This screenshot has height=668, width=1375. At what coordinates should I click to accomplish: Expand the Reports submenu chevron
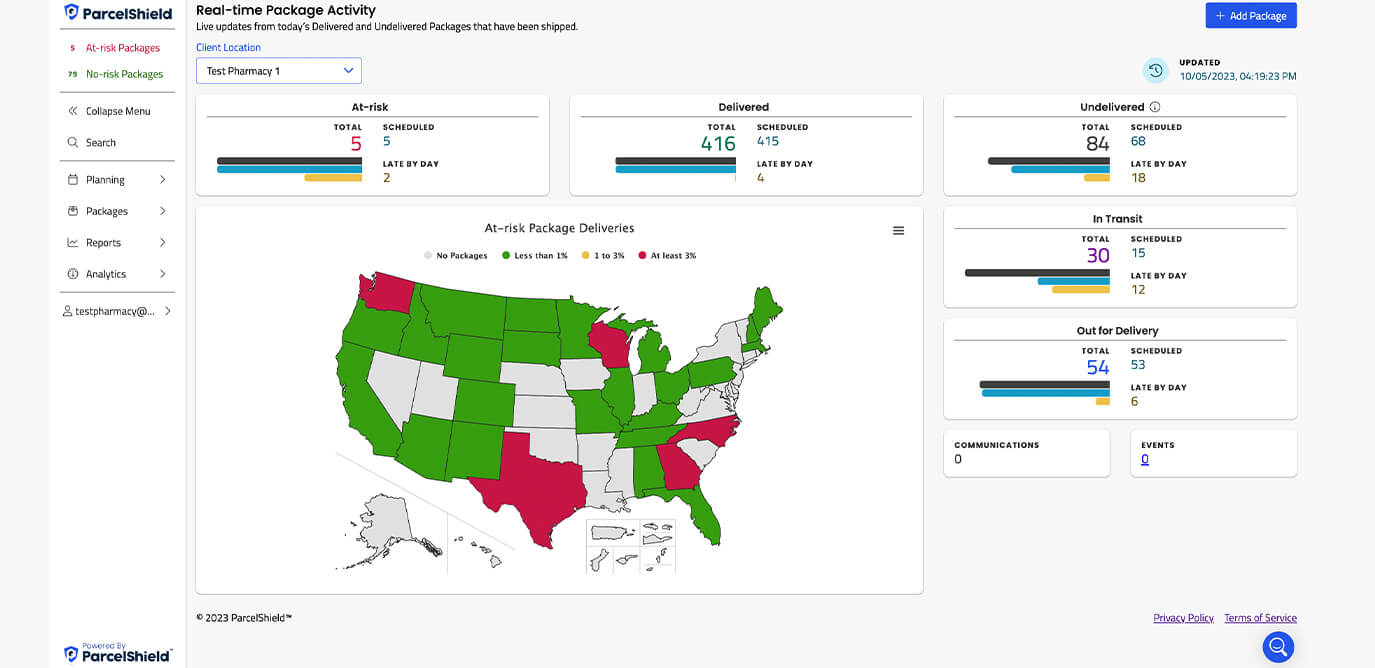163,242
